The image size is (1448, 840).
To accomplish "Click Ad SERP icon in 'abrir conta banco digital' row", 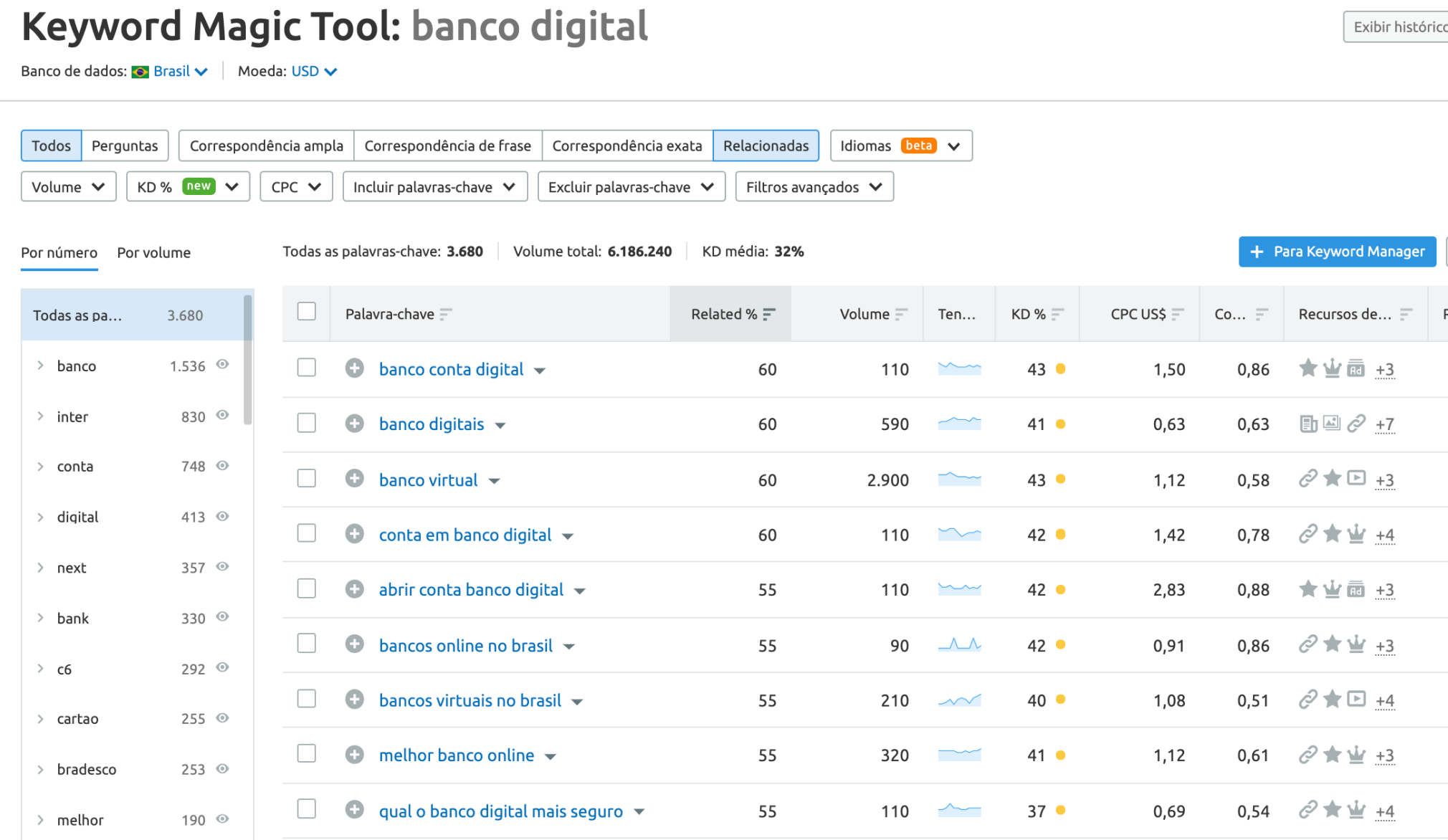I will [x=1356, y=589].
